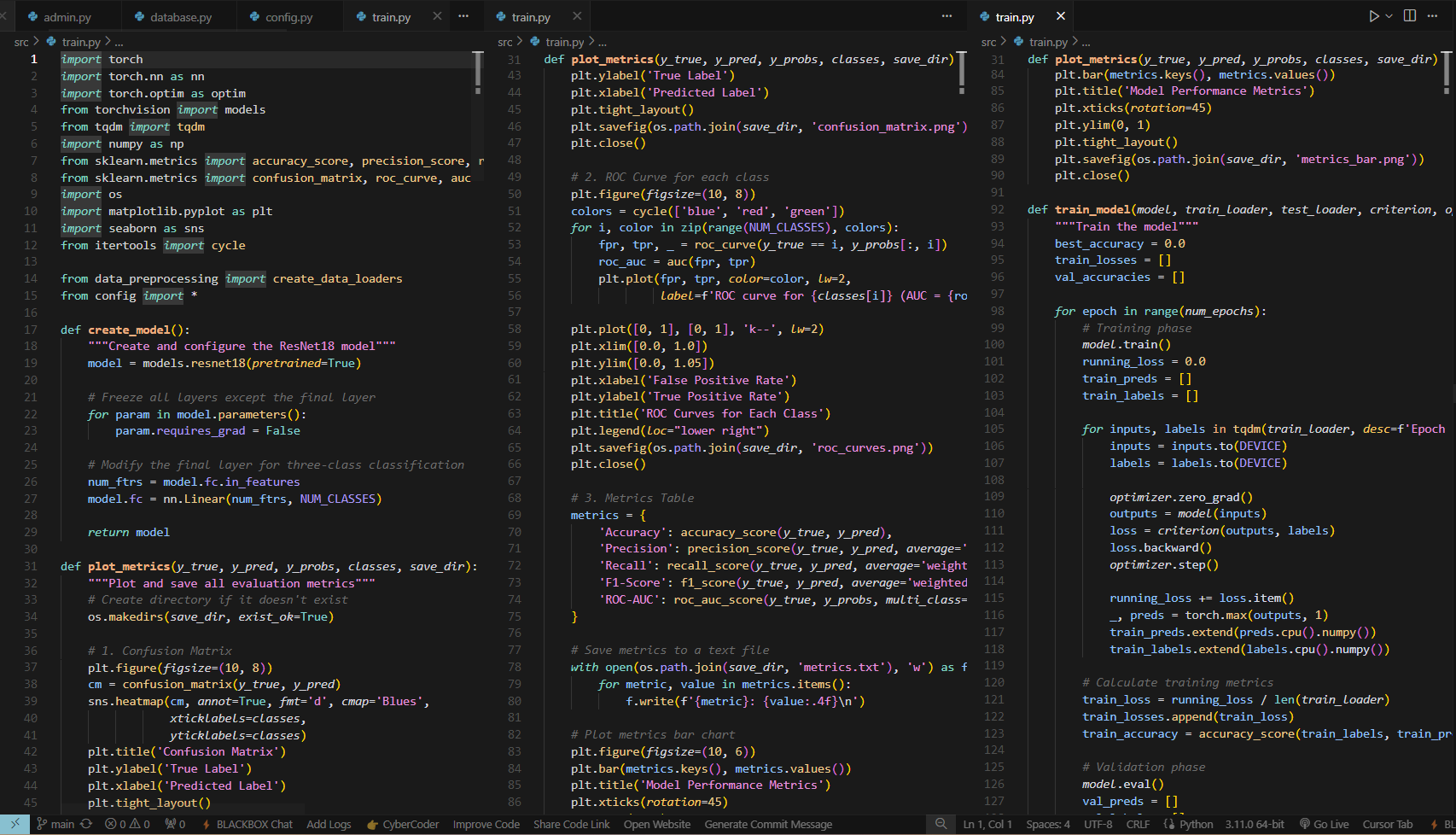Click the zoom out magnifier icon
Screen dimensions: 1456x835
tap(941, 824)
